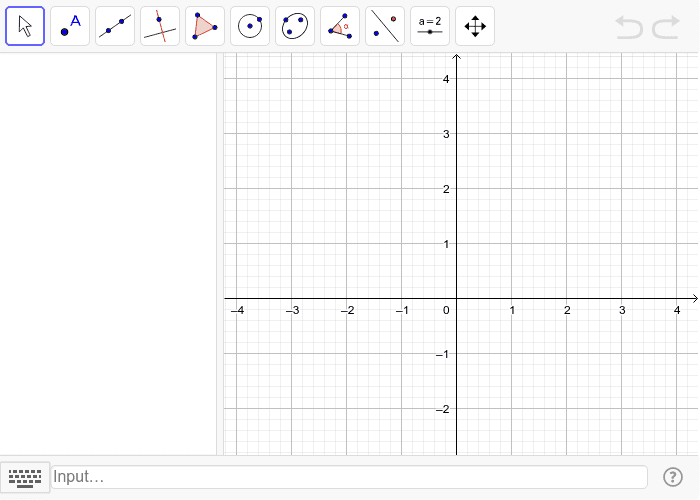Click the Undo arrow
Image resolution: width=700 pixels, height=500 pixels.
click(x=629, y=27)
